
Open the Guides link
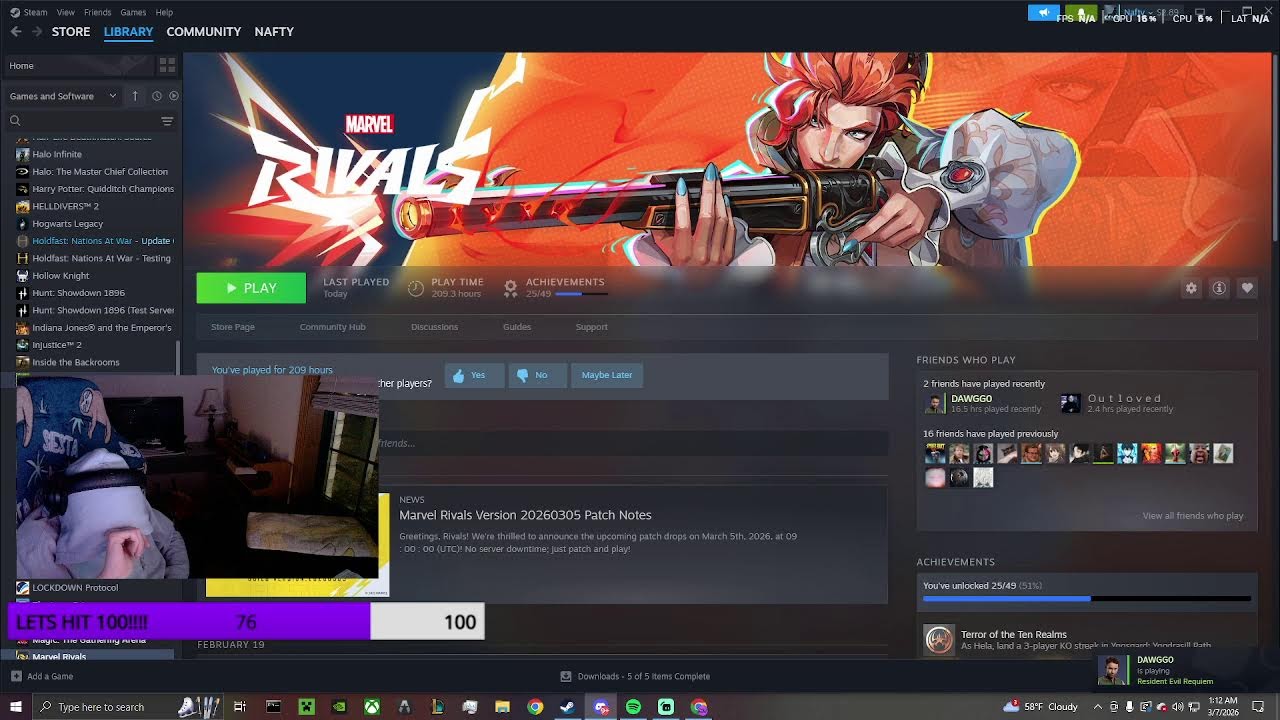pos(517,327)
